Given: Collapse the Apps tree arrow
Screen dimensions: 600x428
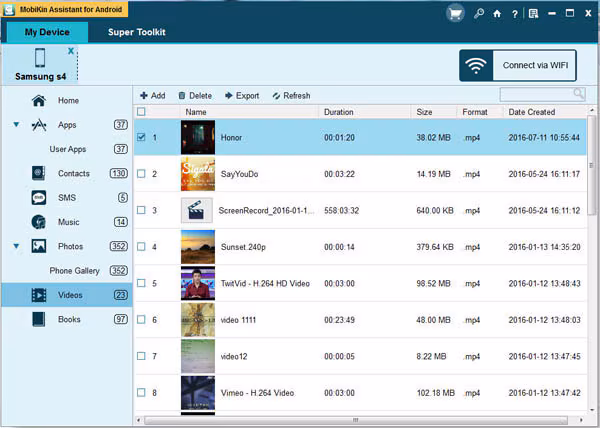Looking at the screenshot, I should 16,125.
